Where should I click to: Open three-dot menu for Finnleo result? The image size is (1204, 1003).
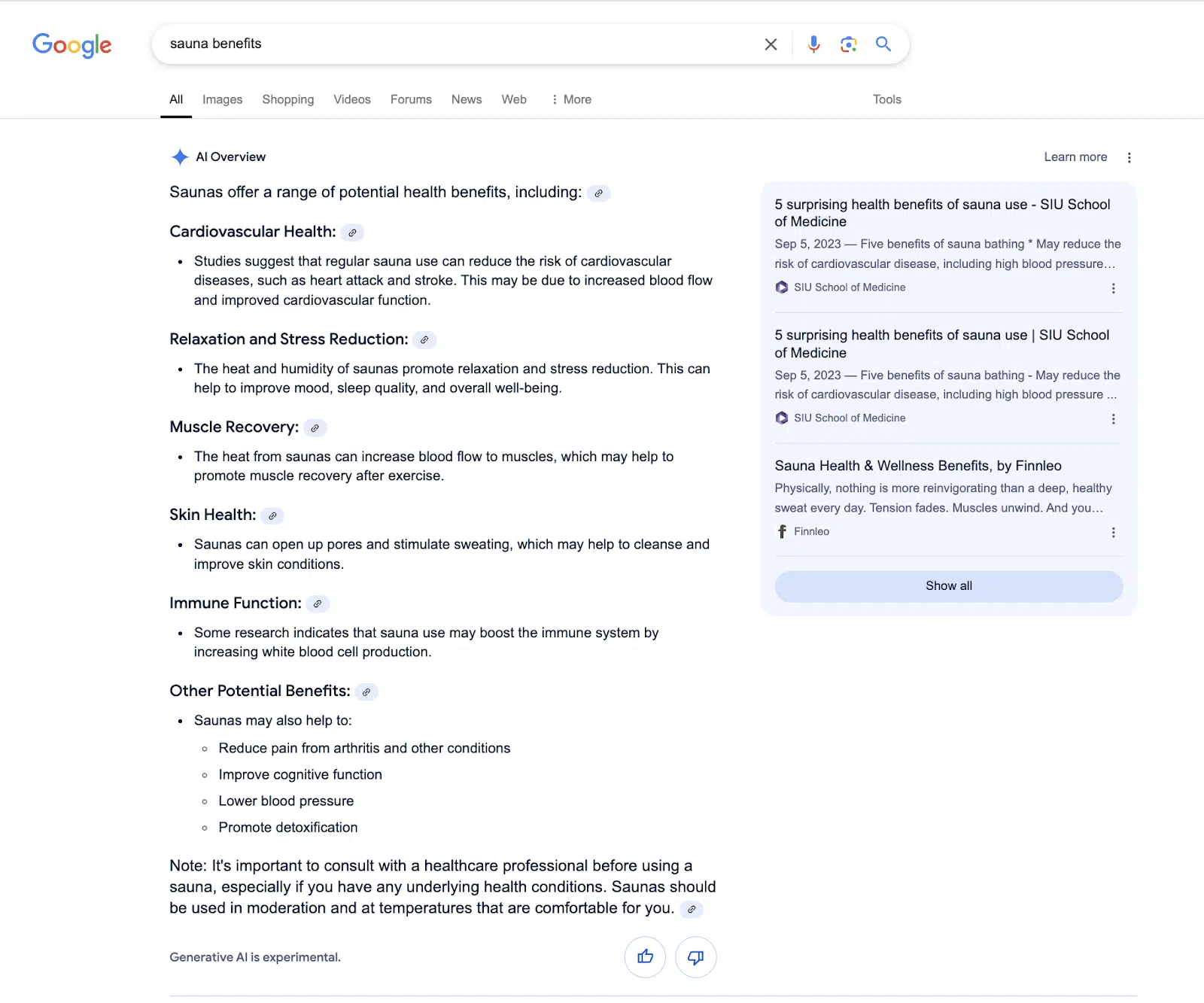coord(1113,532)
